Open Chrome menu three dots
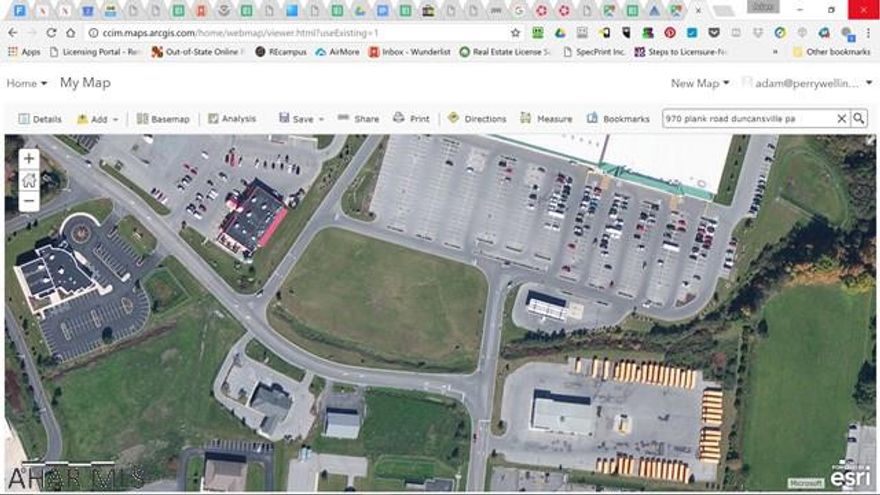 click(x=868, y=33)
